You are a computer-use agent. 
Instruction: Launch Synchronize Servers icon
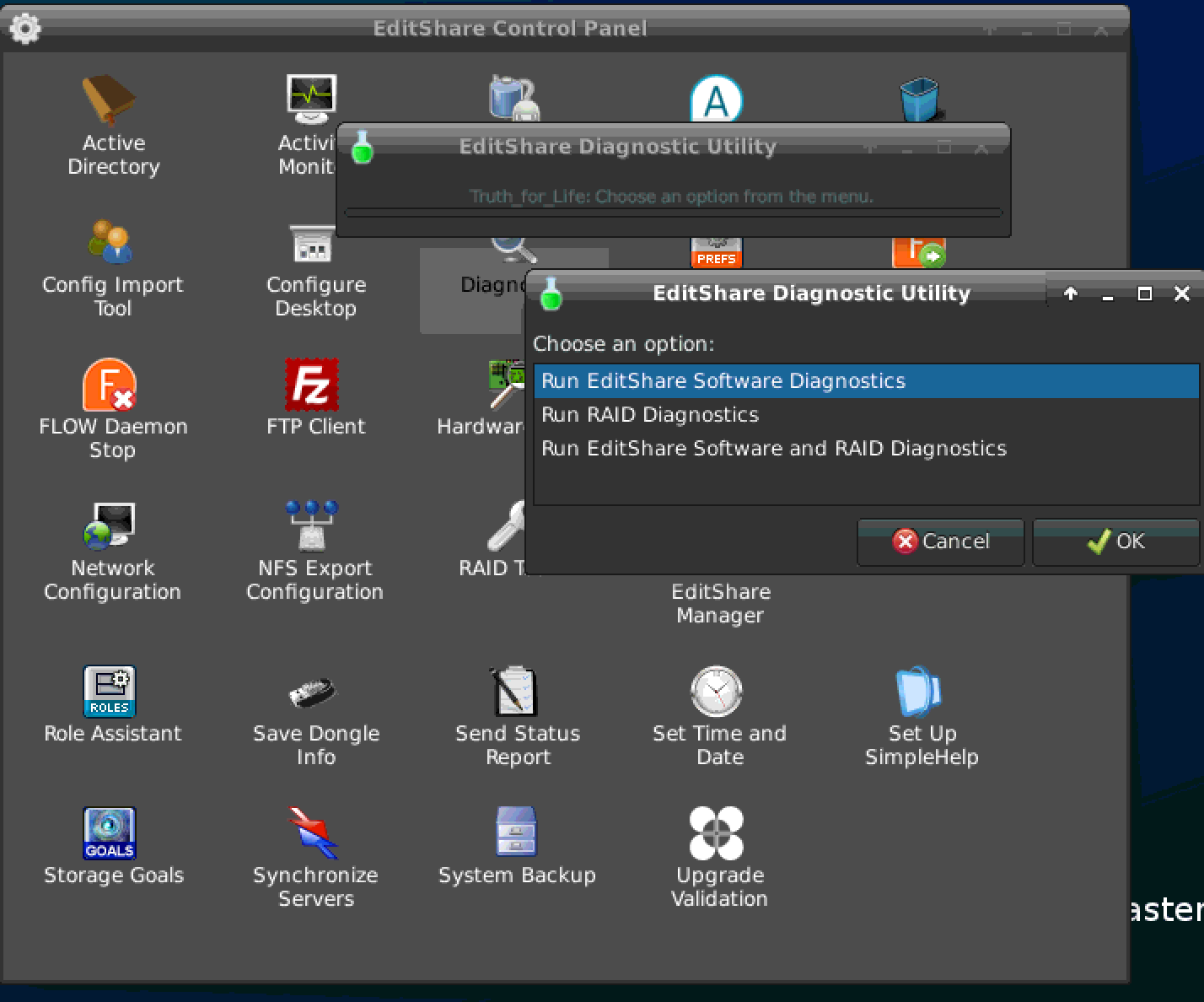click(x=312, y=833)
